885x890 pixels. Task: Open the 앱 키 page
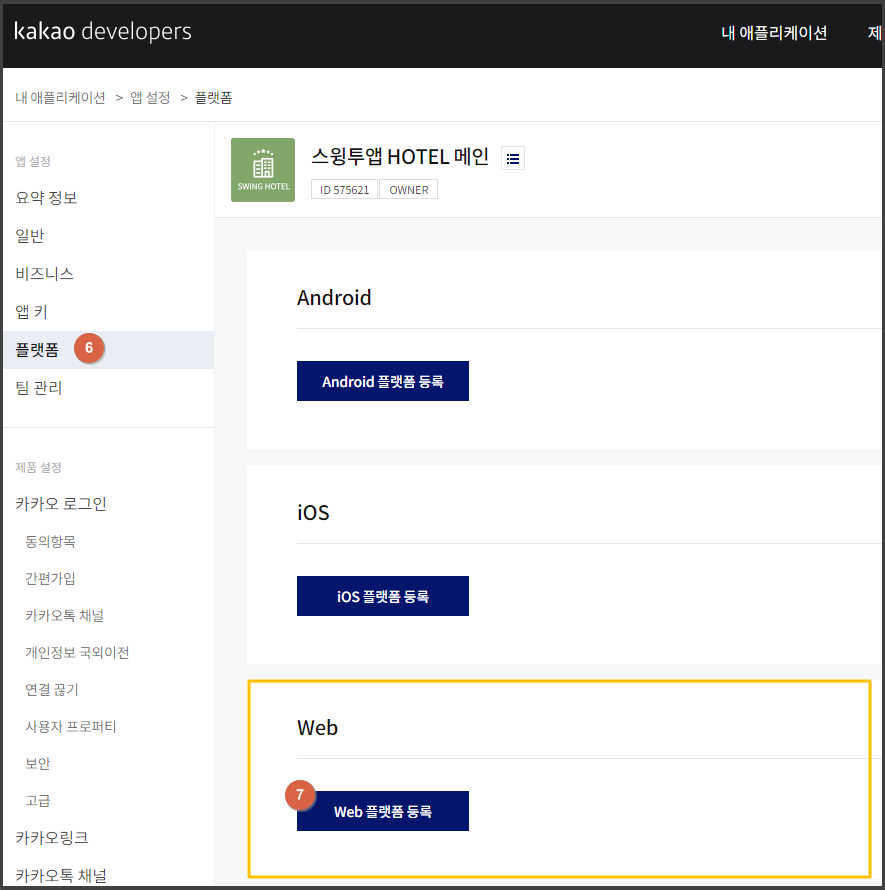32,312
